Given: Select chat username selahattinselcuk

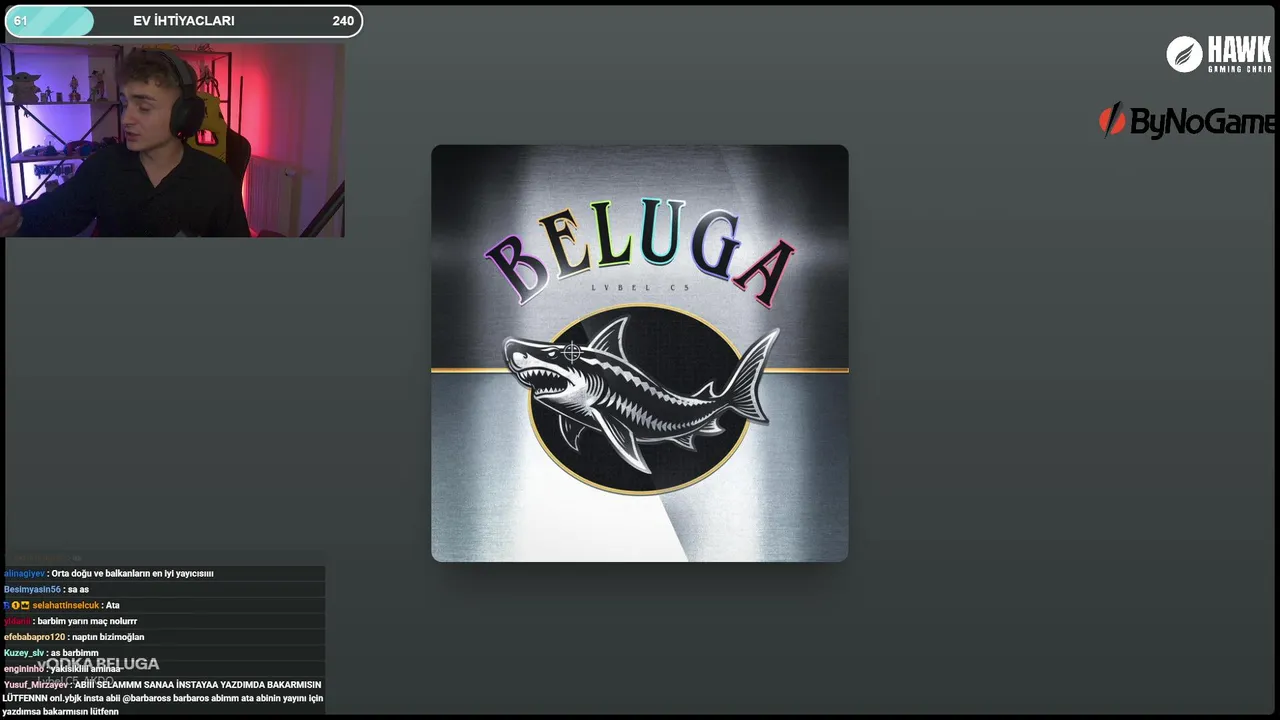Looking at the screenshot, I should point(66,605).
